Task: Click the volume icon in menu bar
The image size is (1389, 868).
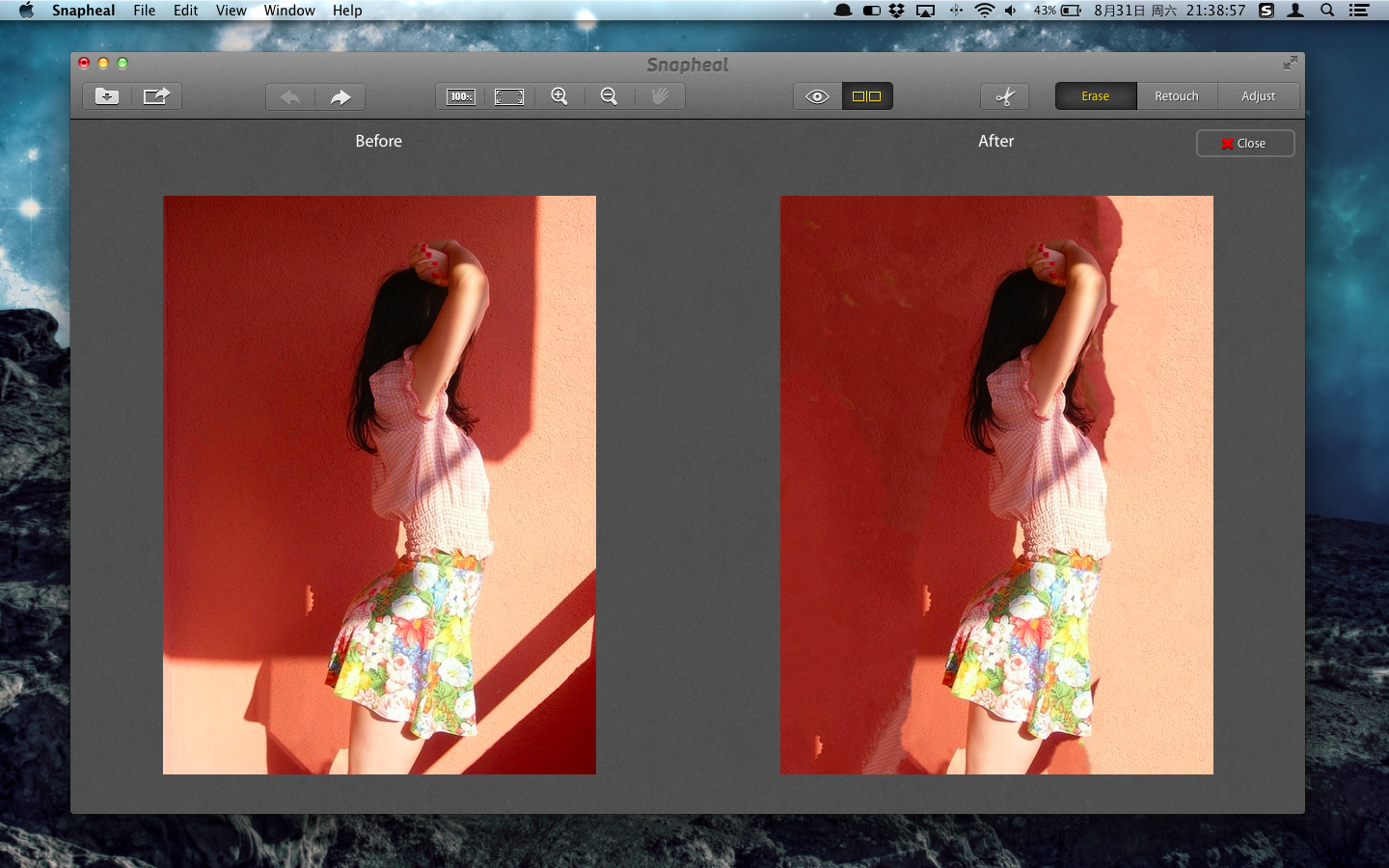Action: (x=1010, y=11)
